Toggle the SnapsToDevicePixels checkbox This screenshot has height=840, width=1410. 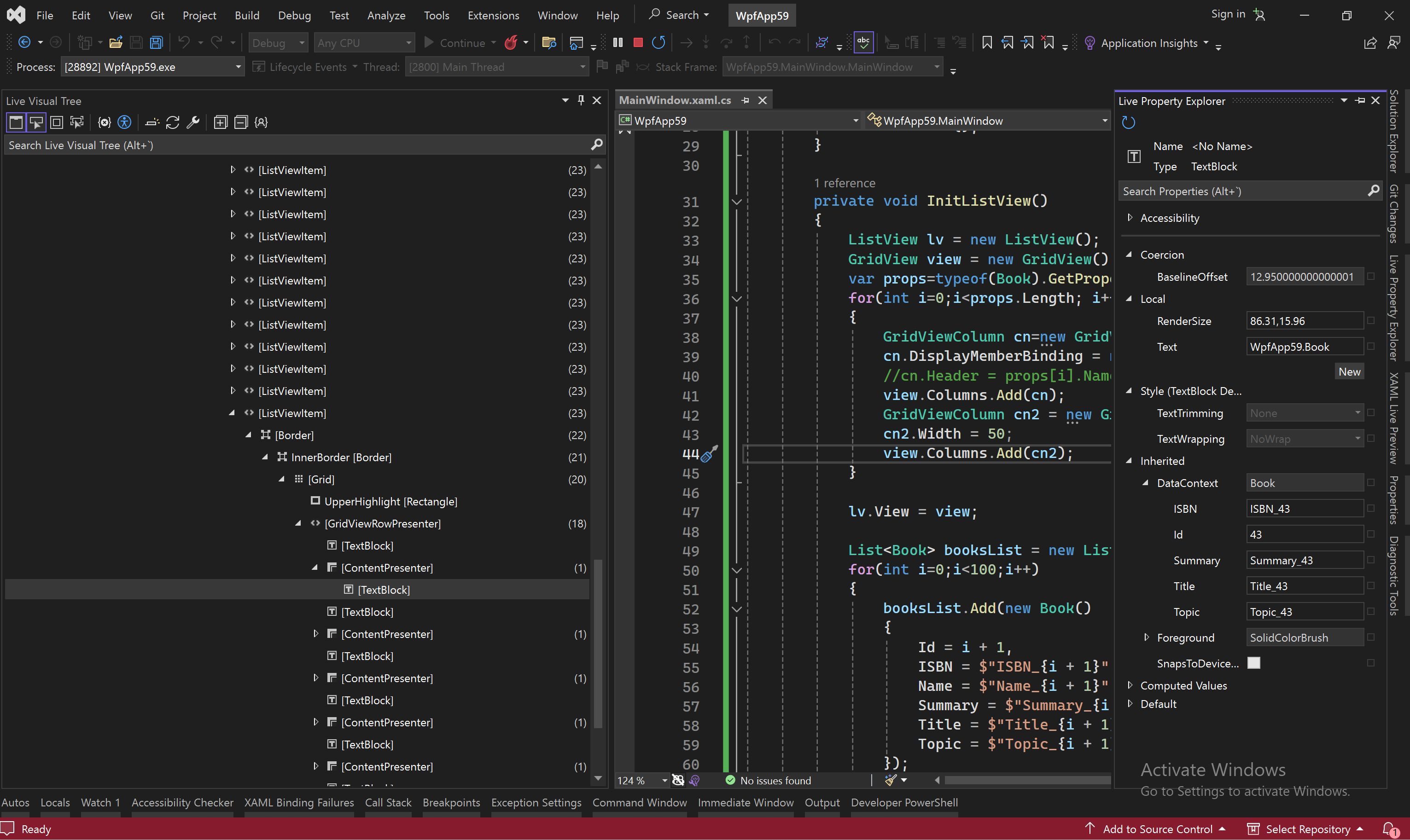(x=1254, y=663)
